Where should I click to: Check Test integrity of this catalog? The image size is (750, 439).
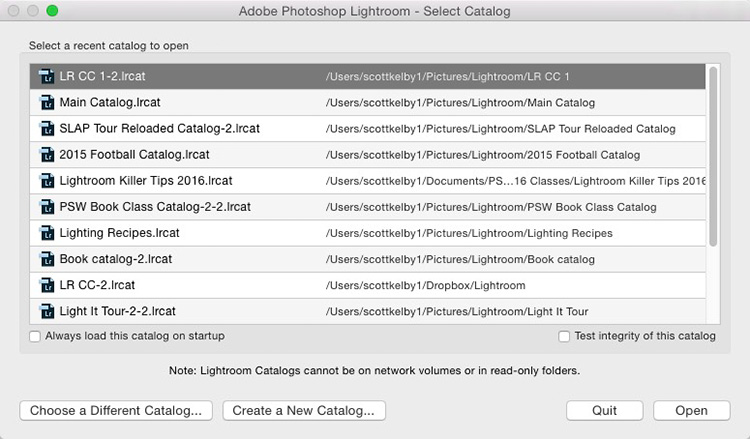tap(564, 336)
